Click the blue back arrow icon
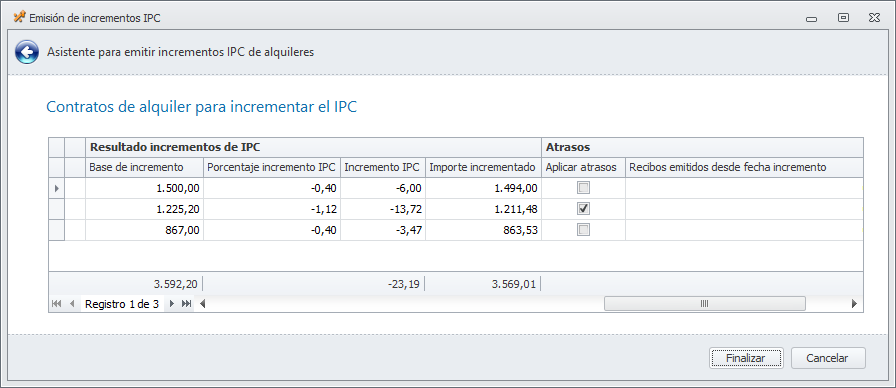This screenshot has width=896, height=388. tap(27, 53)
